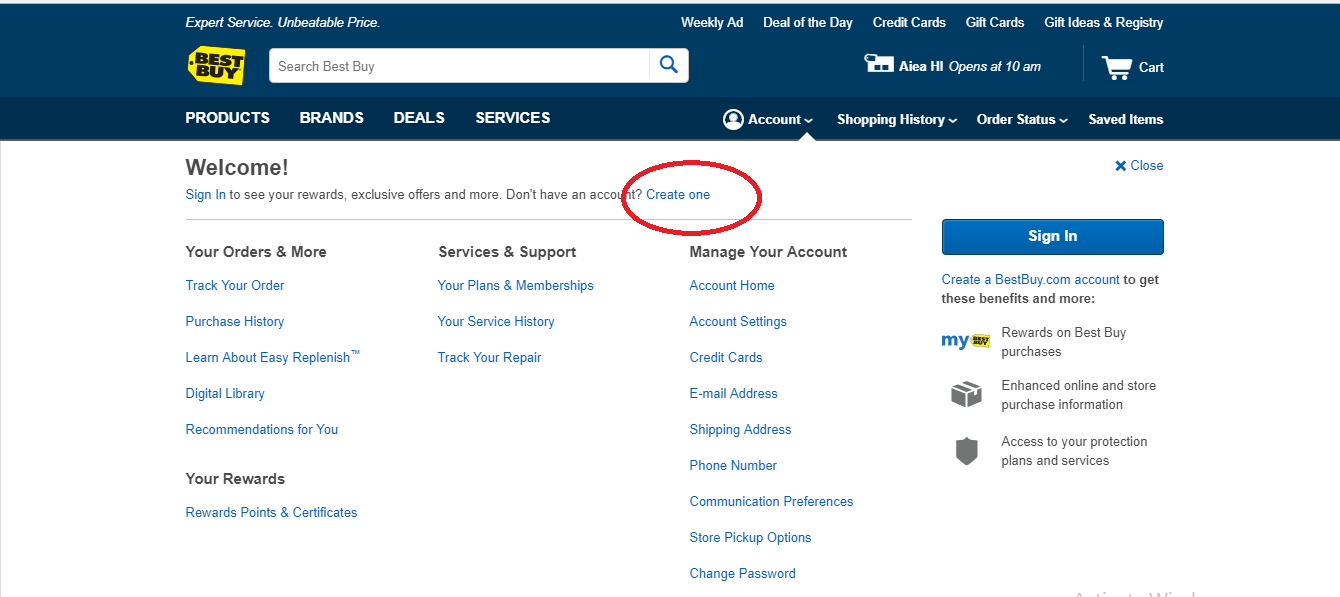Click the Create one link
The width and height of the screenshot is (1340, 597).
pos(678,194)
